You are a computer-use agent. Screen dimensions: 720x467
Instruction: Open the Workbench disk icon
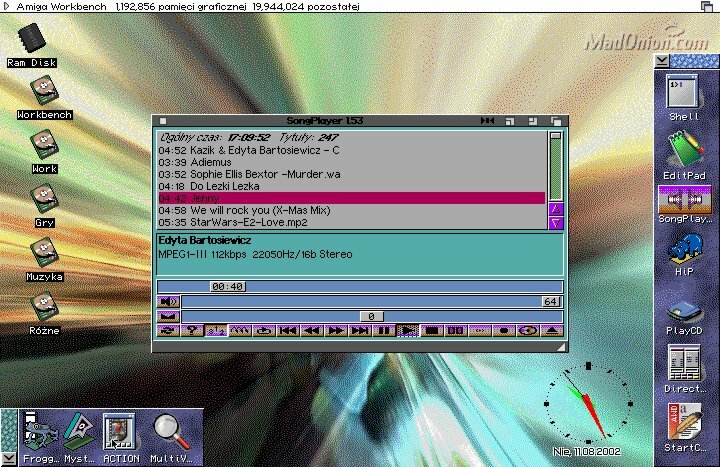pyautogui.click(x=44, y=97)
